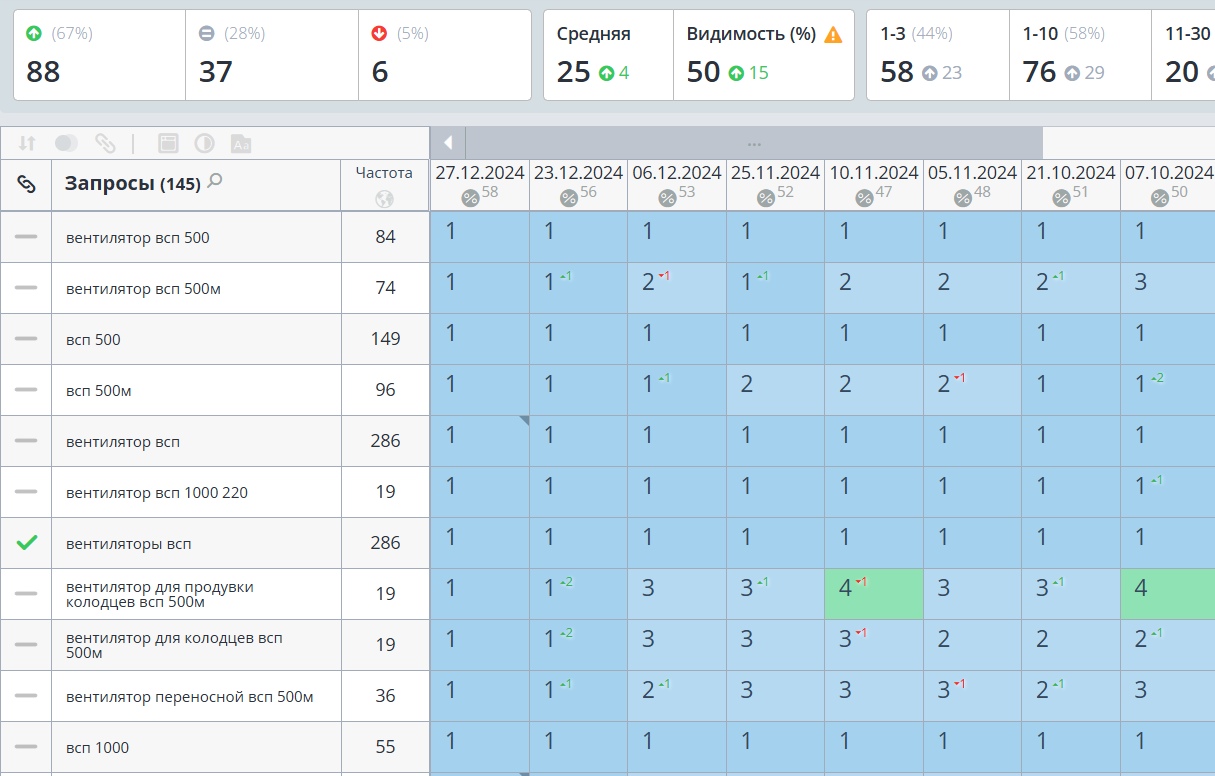The image size is (1215, 776).
Task: Click the dash marker for всп 500 row
Action: tap(26, 339)
